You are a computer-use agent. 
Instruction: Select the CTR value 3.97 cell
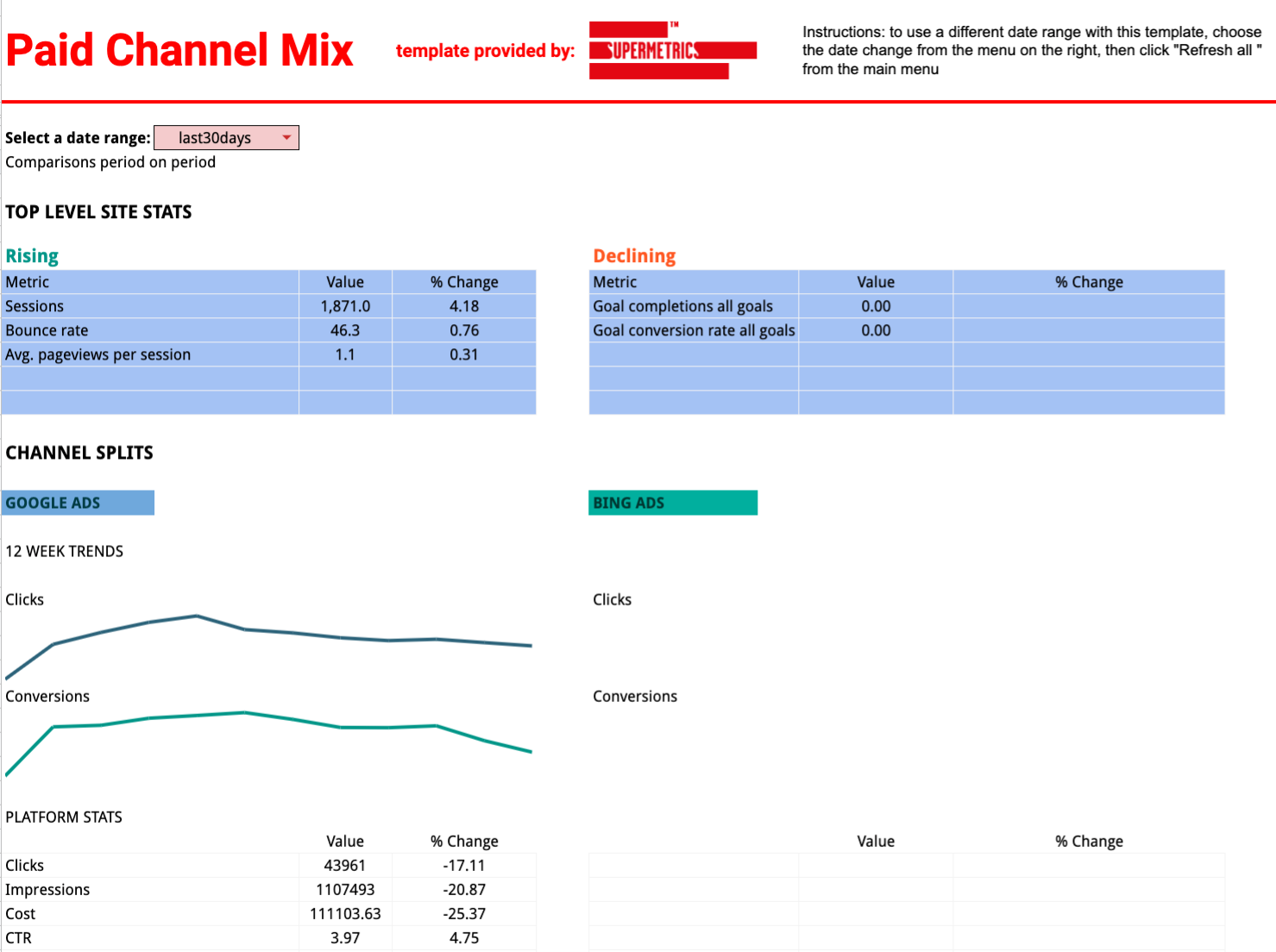pos(345,937)
